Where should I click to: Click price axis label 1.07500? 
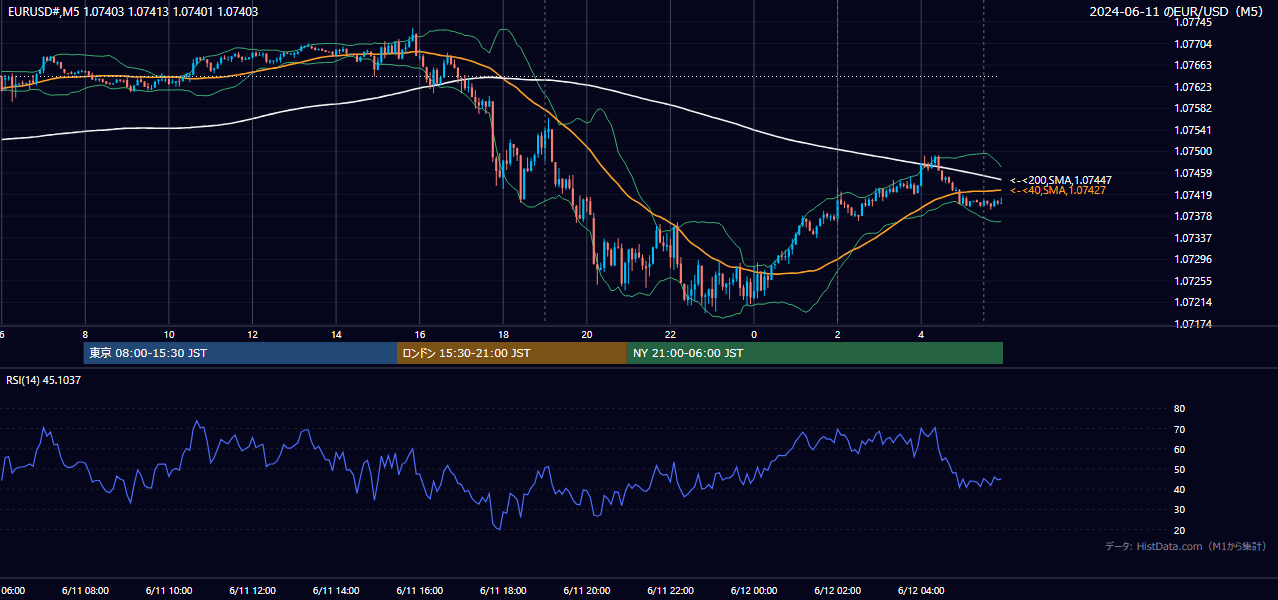[1193, 151]
